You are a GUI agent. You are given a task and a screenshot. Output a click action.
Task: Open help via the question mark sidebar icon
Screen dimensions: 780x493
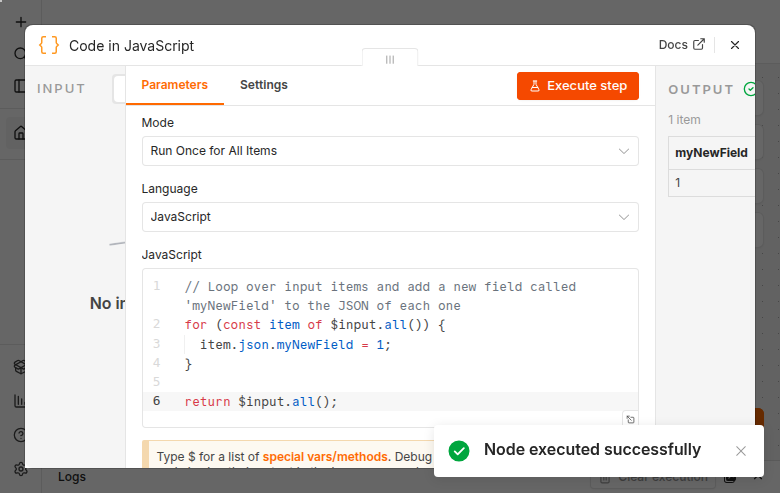tap(20, 435)
